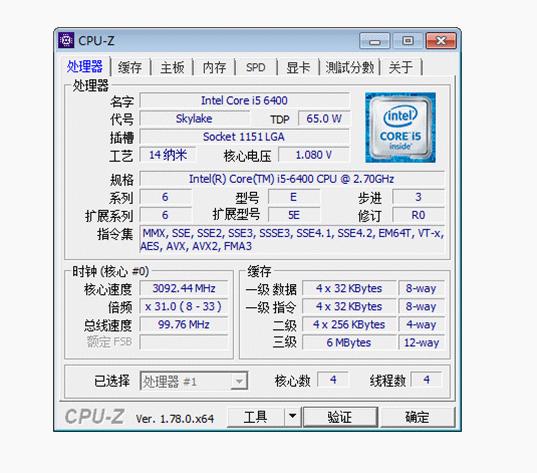The width and height of the screenshot is (537, 473).
Task: Click the 验证 button
Action: [x=340, y=417]
